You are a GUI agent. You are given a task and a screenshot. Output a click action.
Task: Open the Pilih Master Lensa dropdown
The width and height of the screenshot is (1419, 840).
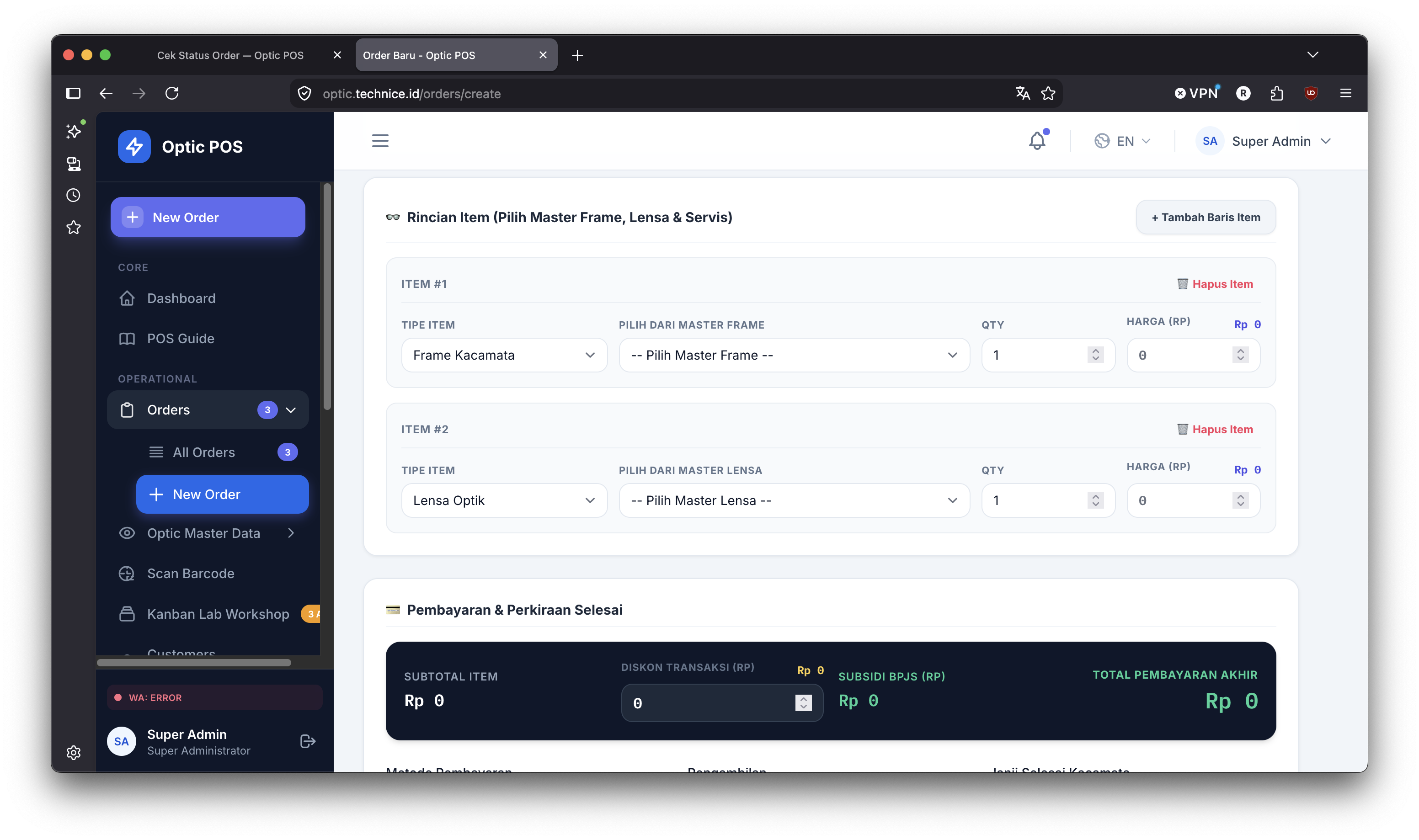coord(794,500)
